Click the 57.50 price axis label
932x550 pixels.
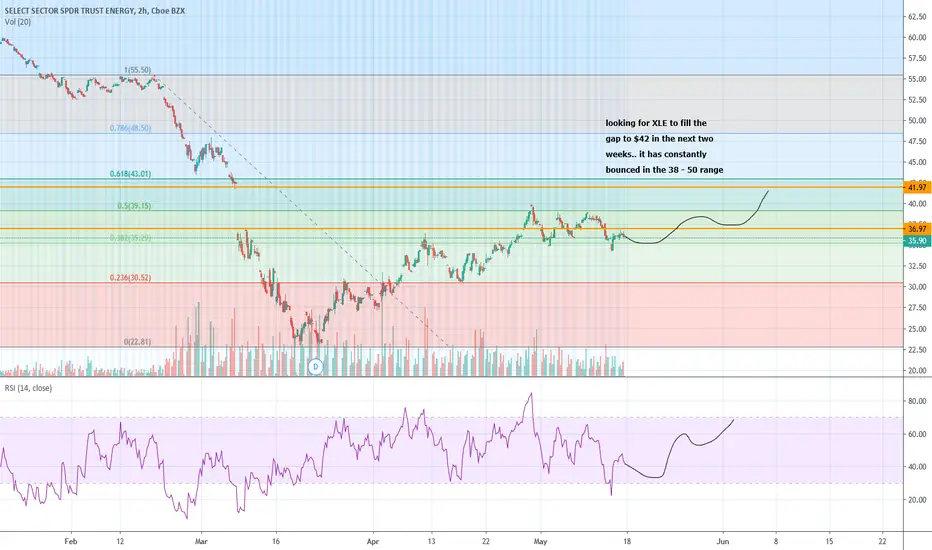click(917, 58)
